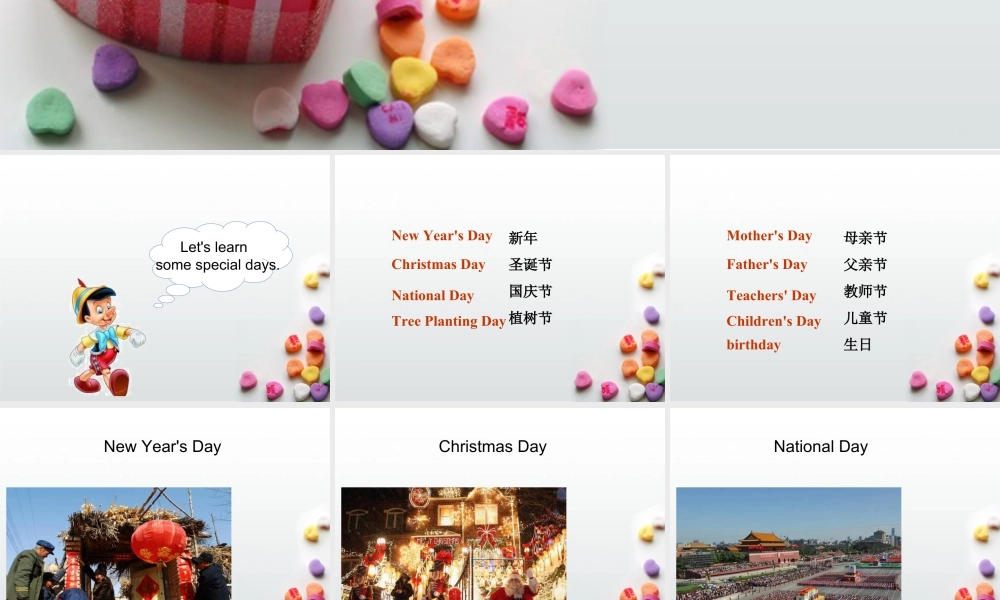Image resolution: width=1000 pixels, height=600 pixels.
Task: Open the New Year's Day slide photo
Action: 118,545
